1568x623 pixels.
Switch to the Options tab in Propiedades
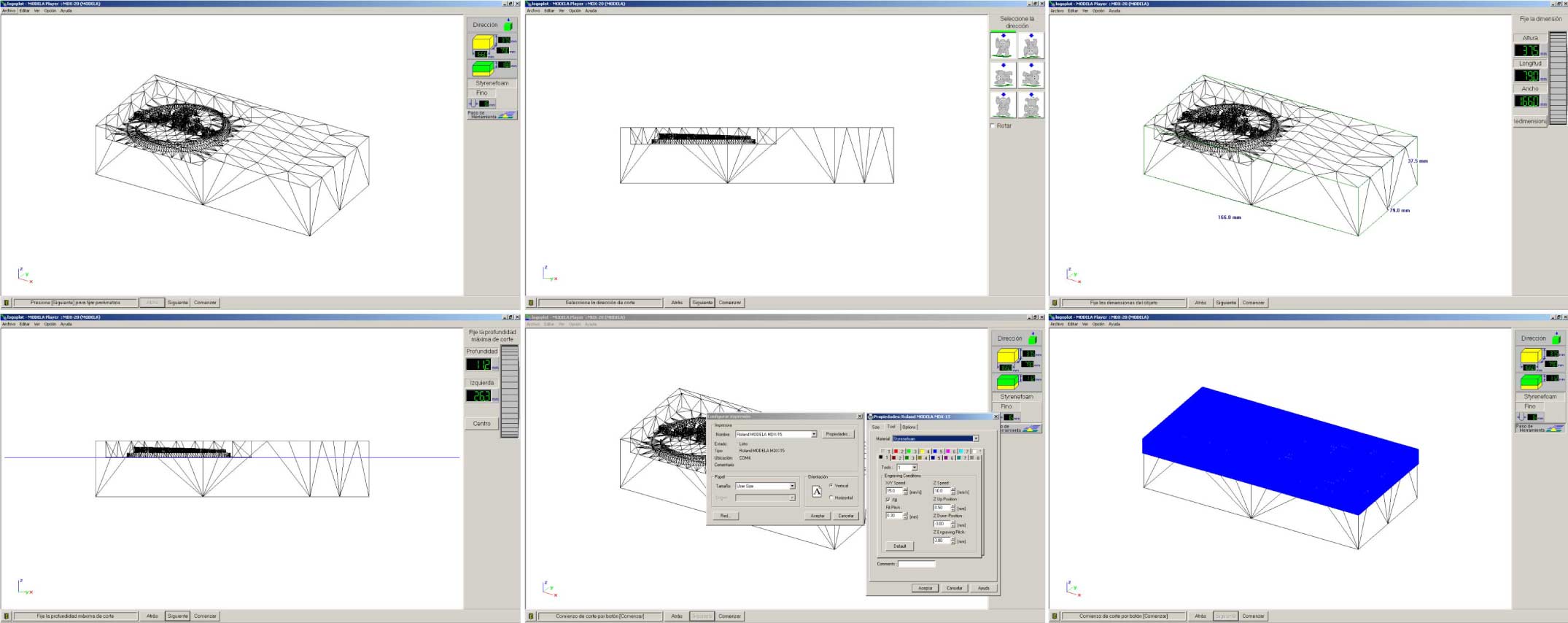909,427
